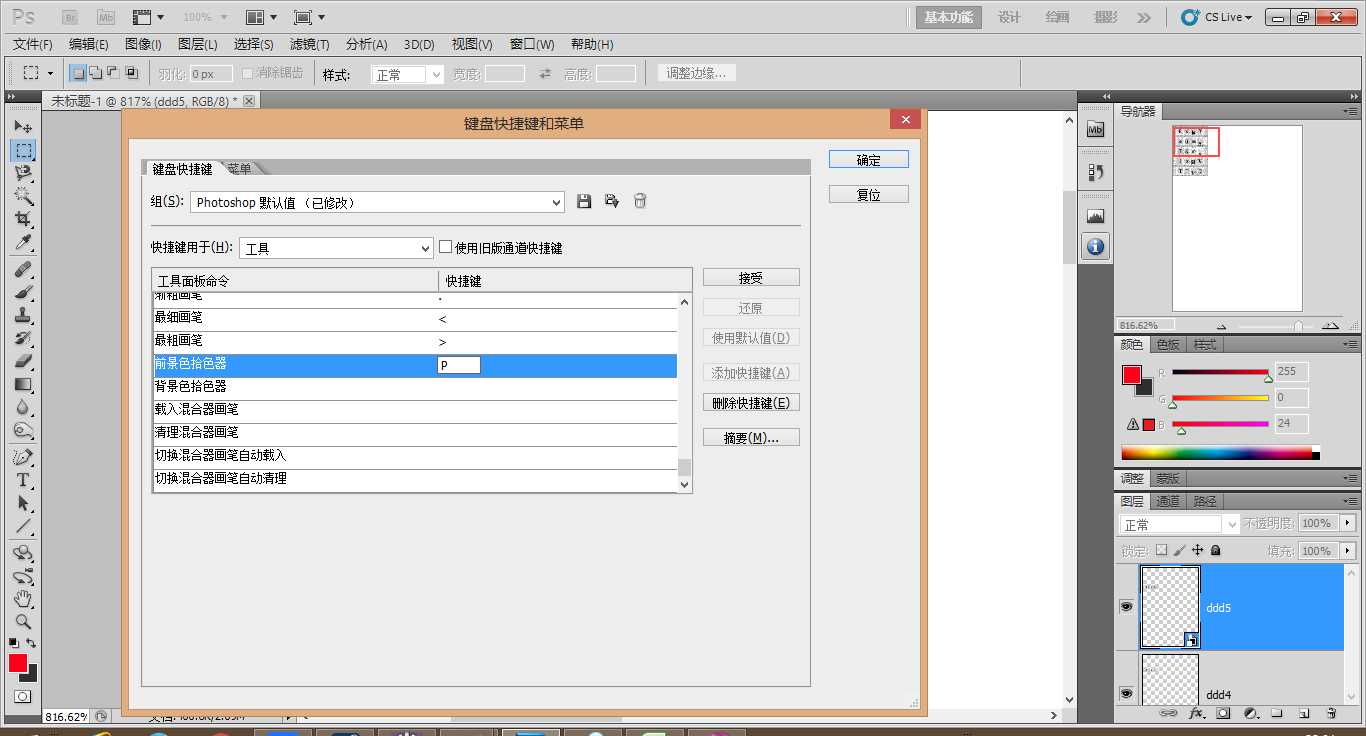Select the Horizontal Type tool
The image size is (1366, 736).
tap(23, 481)
